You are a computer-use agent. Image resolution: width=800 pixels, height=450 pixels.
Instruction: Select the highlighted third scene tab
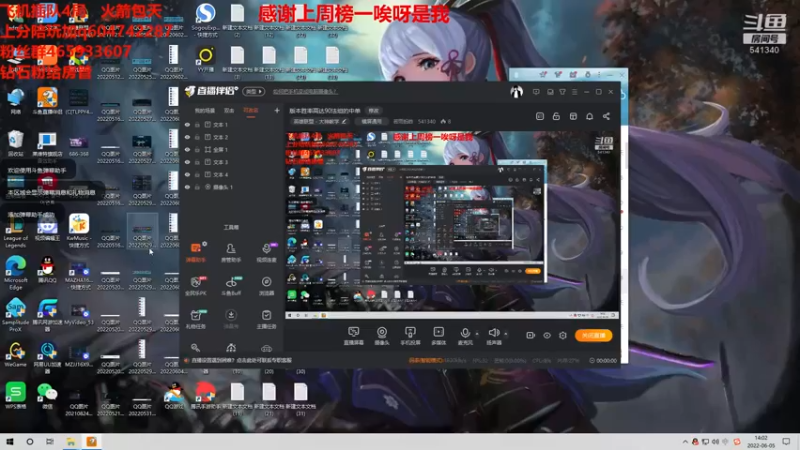(x=251, y=111)
